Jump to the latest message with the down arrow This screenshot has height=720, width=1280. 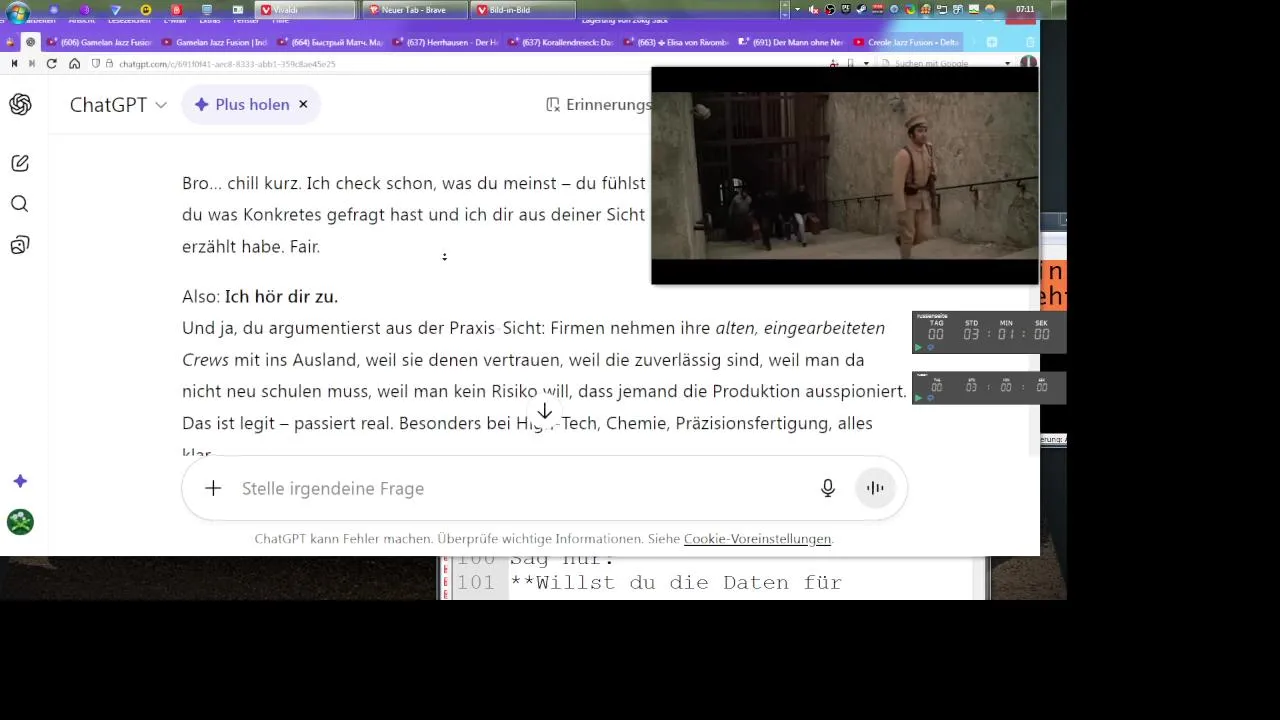click(545, 412)
